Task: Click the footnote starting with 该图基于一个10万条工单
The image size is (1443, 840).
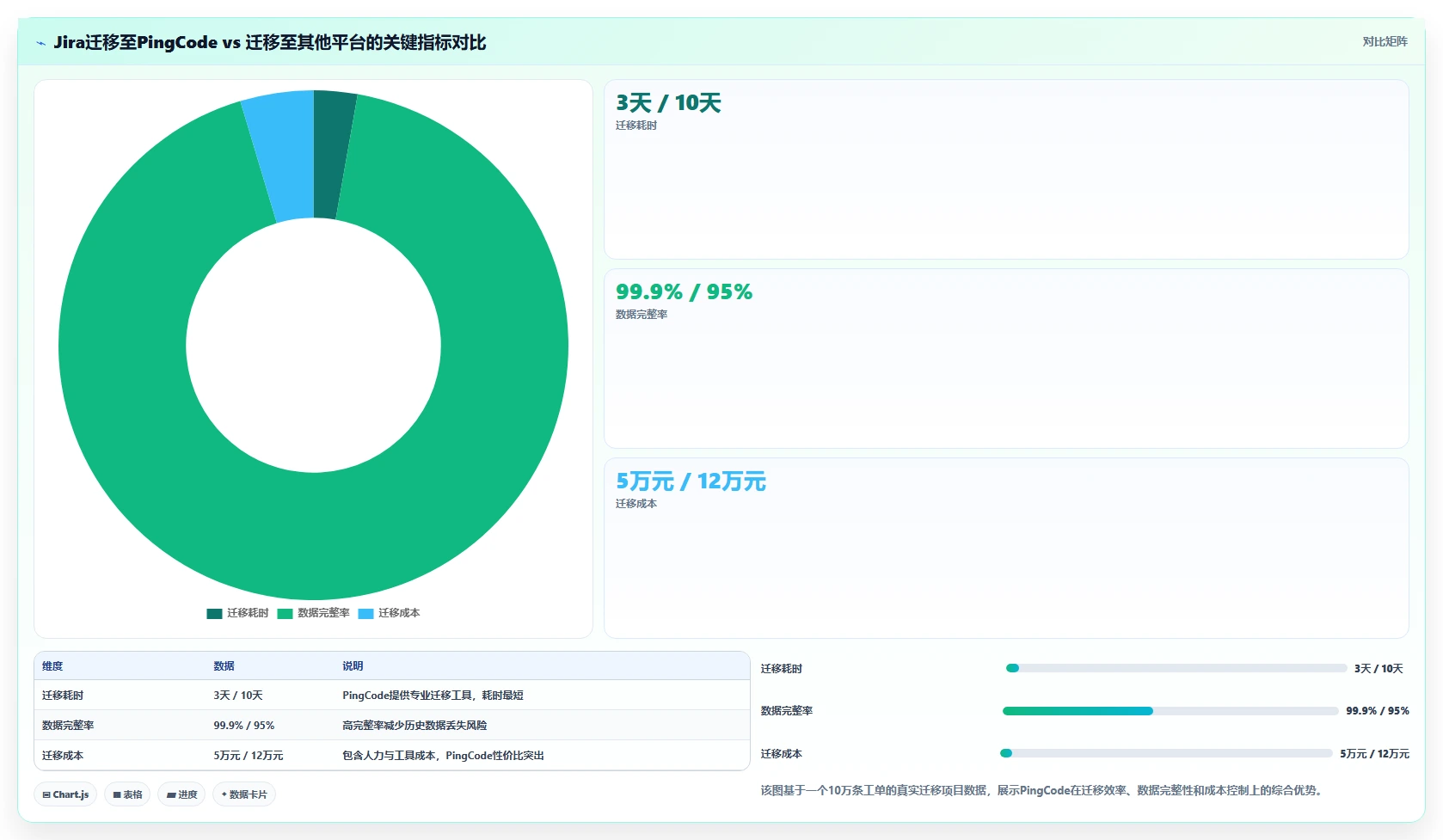Action: pyautogui.click(x=1041, y=790)
